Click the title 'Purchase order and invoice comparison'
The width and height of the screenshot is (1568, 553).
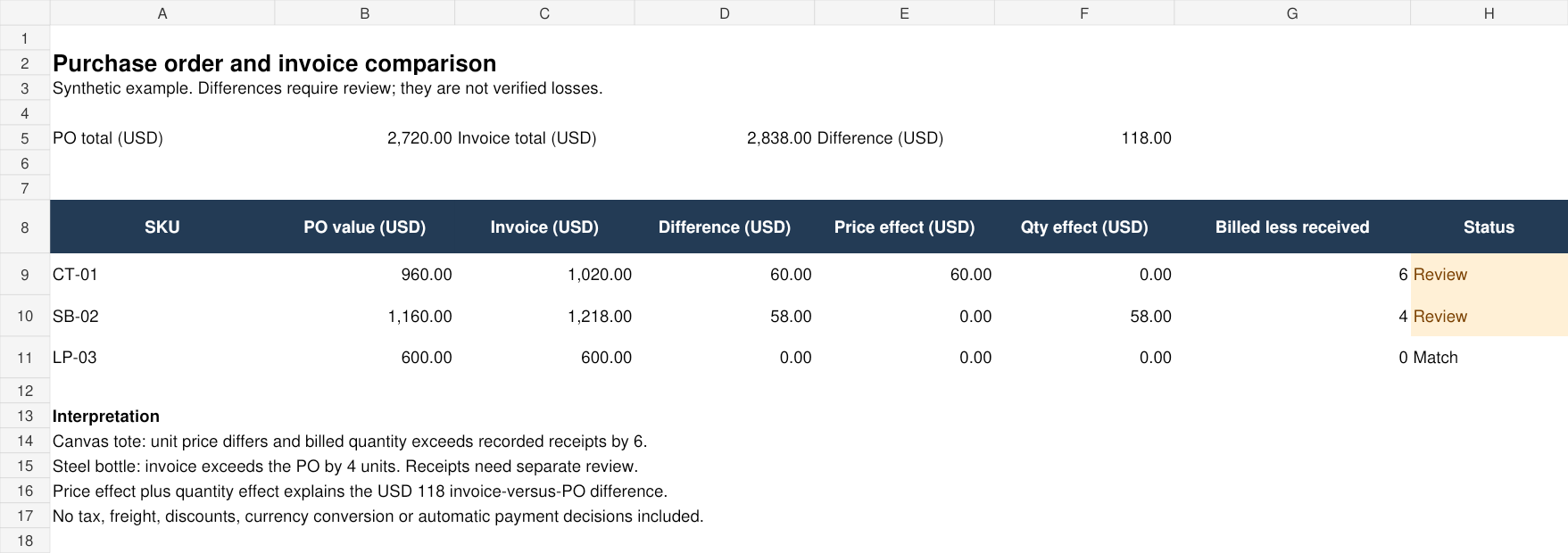(274, 63)
